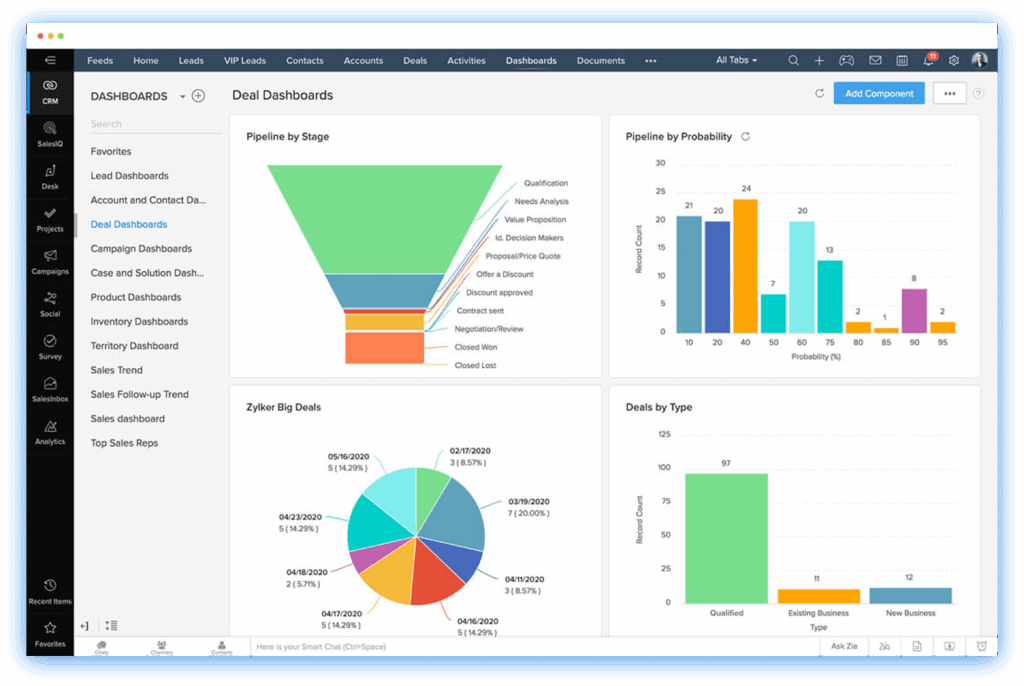Open the Activities tab
The width and height of the screenshot is (1024, 686).
coord(466,60)
